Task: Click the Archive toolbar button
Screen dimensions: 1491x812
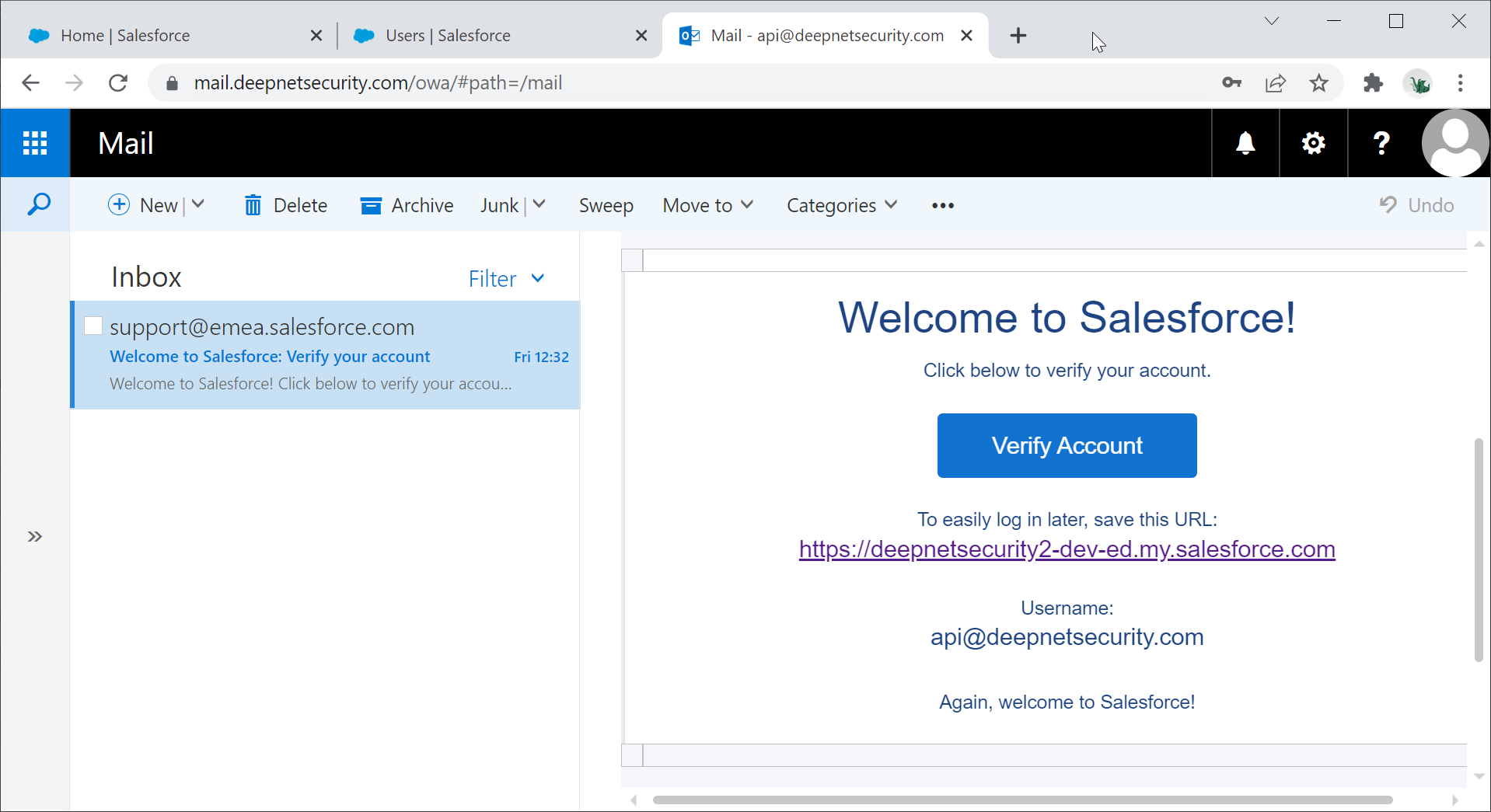Action: pos(407,205)
